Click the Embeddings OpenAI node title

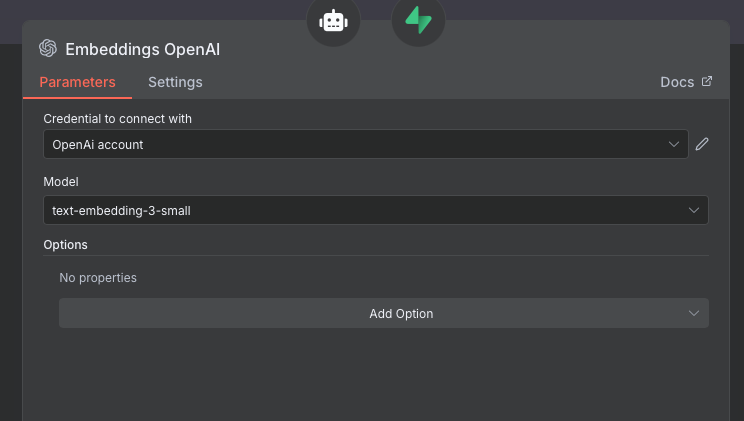pyautogui.click(x=142, y=48)
